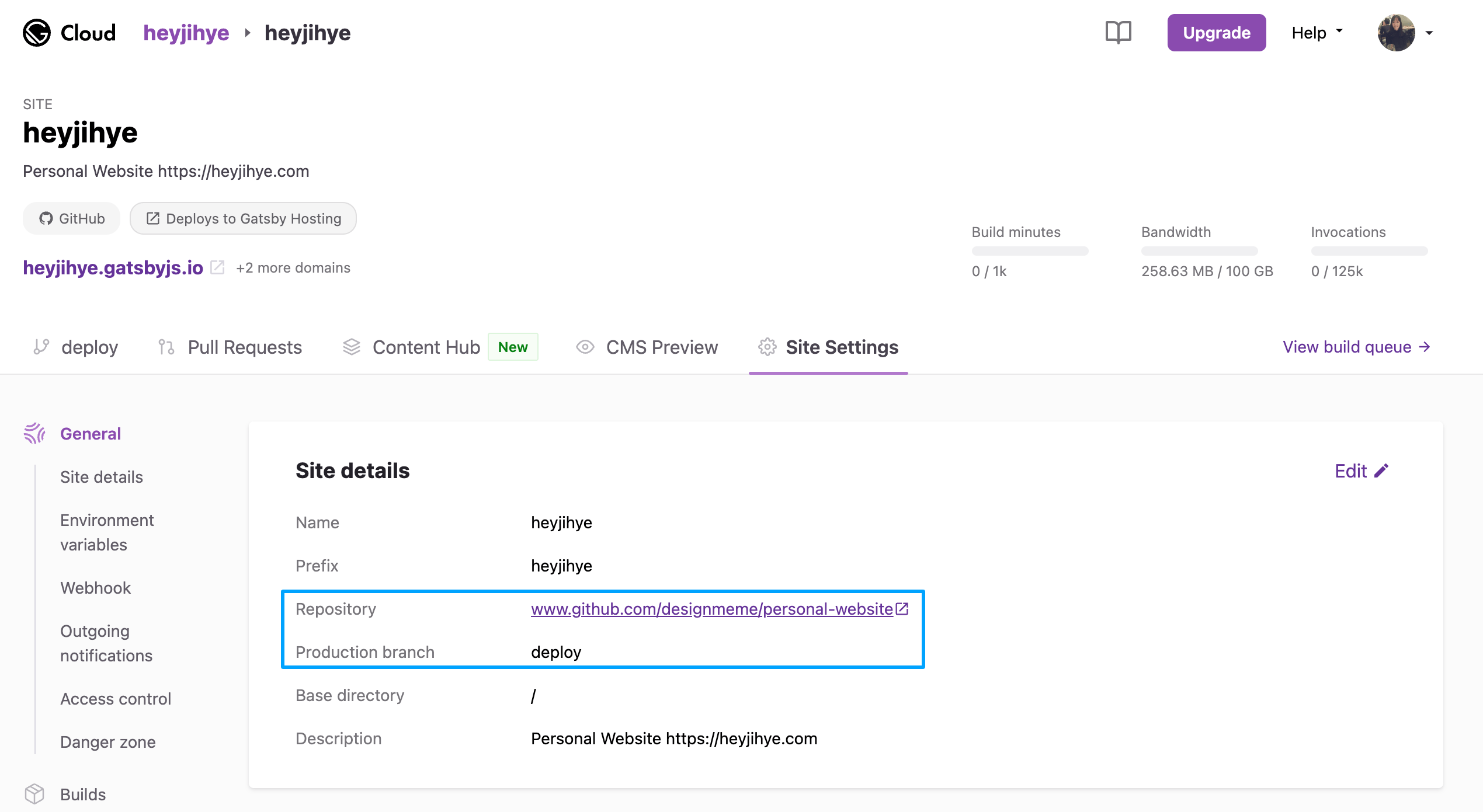The width and height of the screenshot is (1483, 812).
Task: Open heyjihye.gatsbyjs.io domain link
Action: pos(113,267)
